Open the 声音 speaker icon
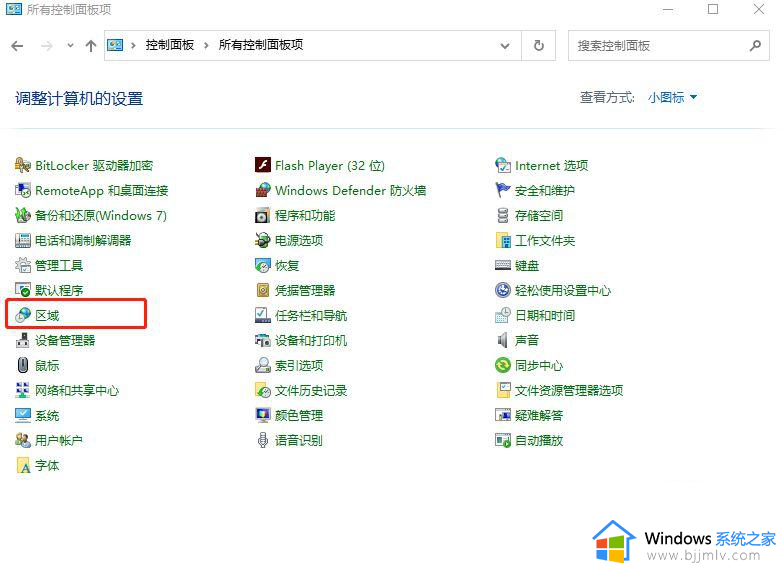Viewport: 781px width, 569px height. pyautogui.click(x=503, y=340)
